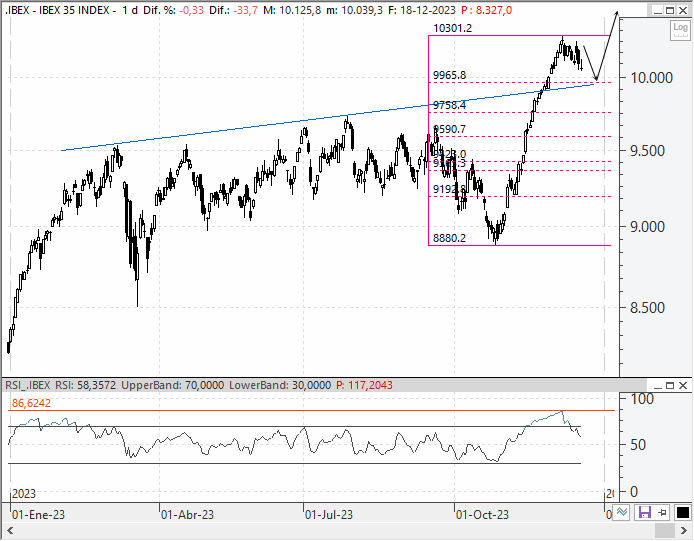Viewport: 694px width, 541px height.
Task: Click the F: 18-12-2023 date in header
Action: click(422, 10)
